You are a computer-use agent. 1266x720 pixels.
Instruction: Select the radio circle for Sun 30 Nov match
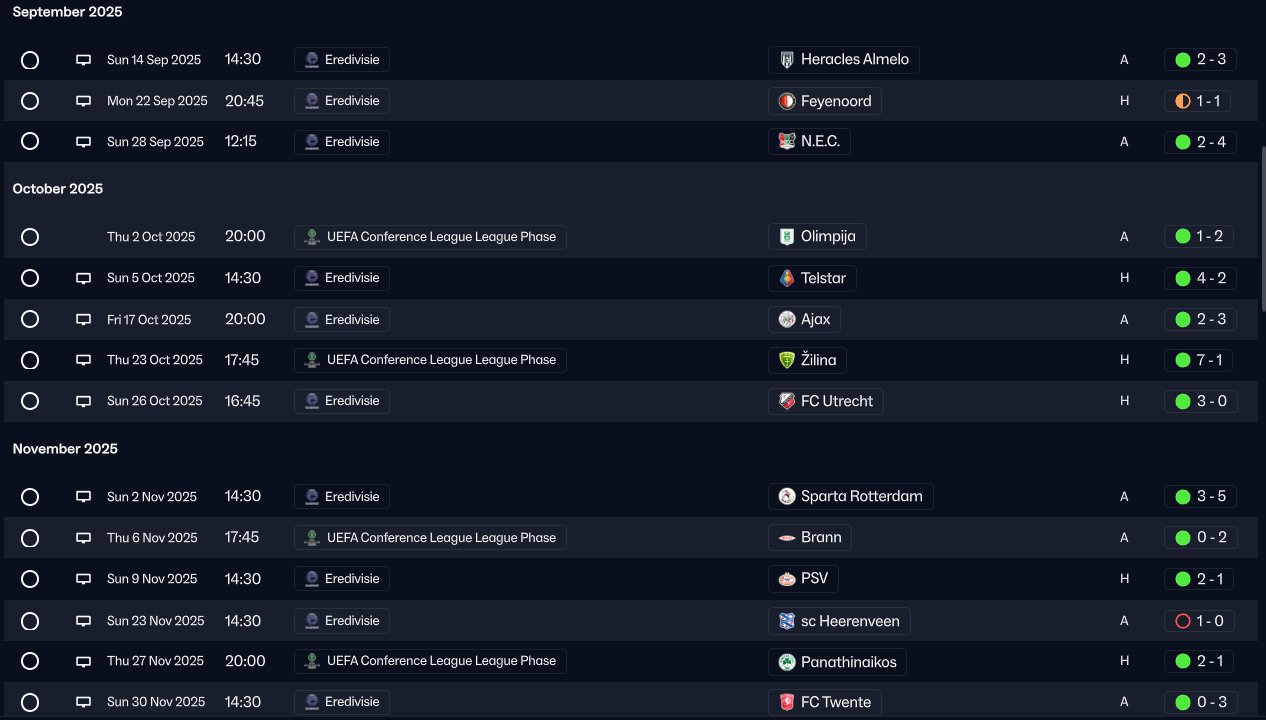(30, 702)
